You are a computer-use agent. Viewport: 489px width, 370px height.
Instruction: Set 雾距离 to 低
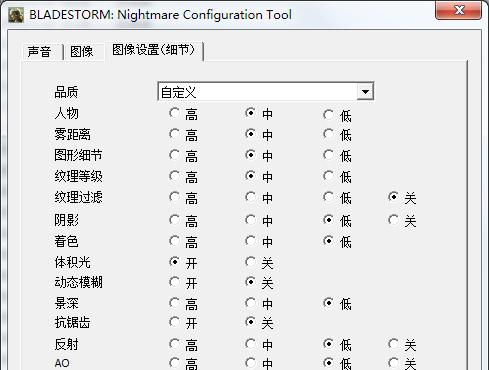[x=328, y=134]
